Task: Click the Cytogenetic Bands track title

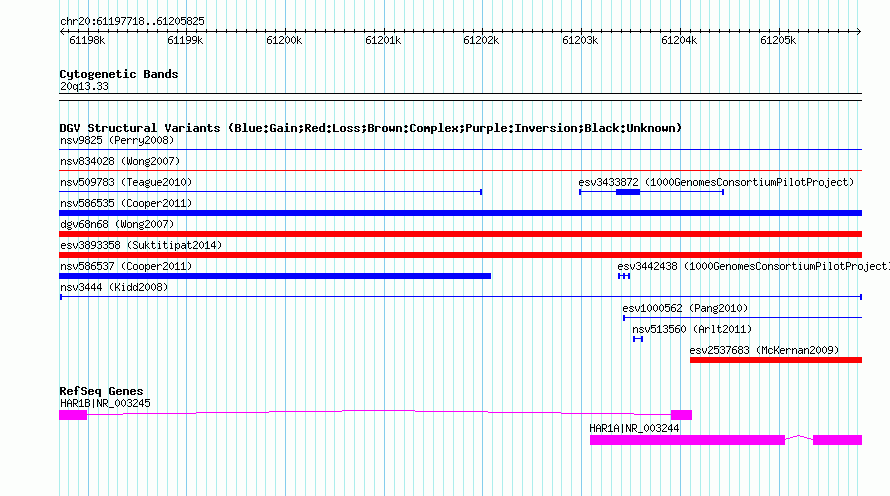Action: tap(119, 74)
